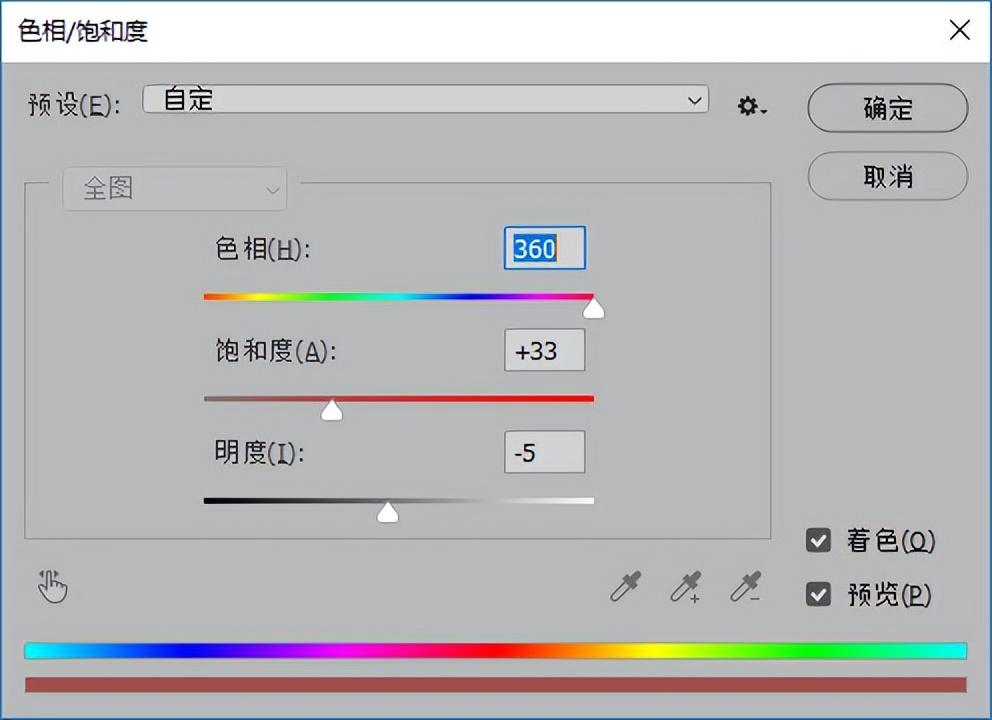Open the preset options gear menu
This screenshot has height=720, width=992.
(752, 106)
